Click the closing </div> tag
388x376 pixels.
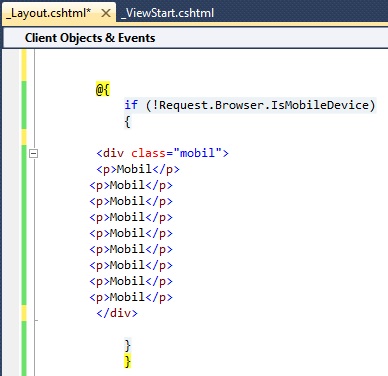pyautogui.click(x=117, y=313)
